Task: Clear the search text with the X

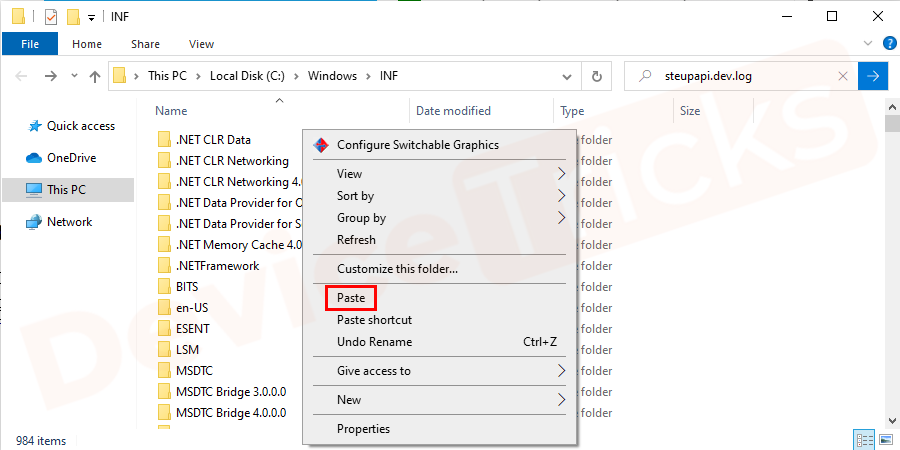Action: [x=843, y=76]
